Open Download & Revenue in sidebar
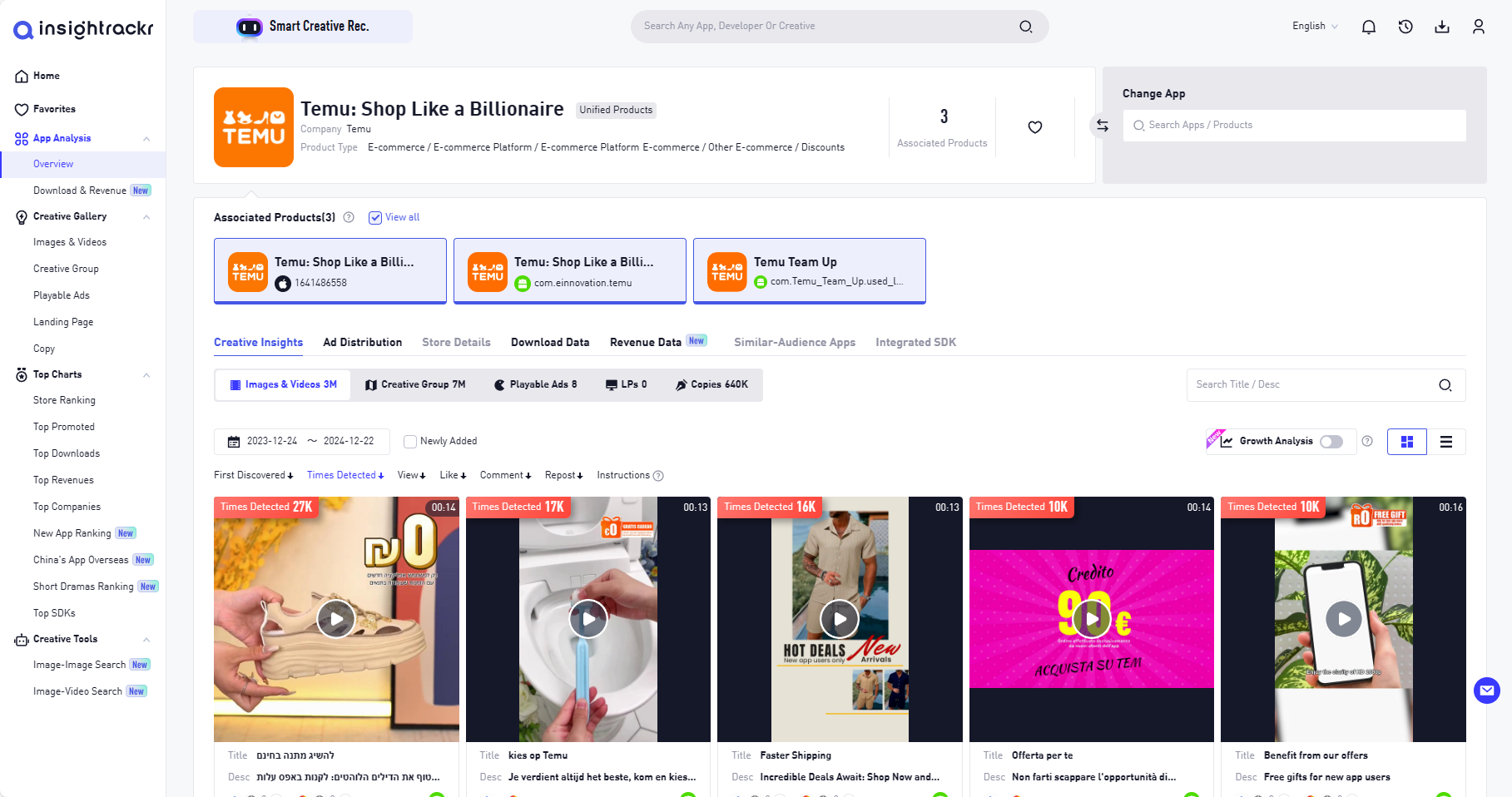The image size is (1512, 797). [80, 191]
